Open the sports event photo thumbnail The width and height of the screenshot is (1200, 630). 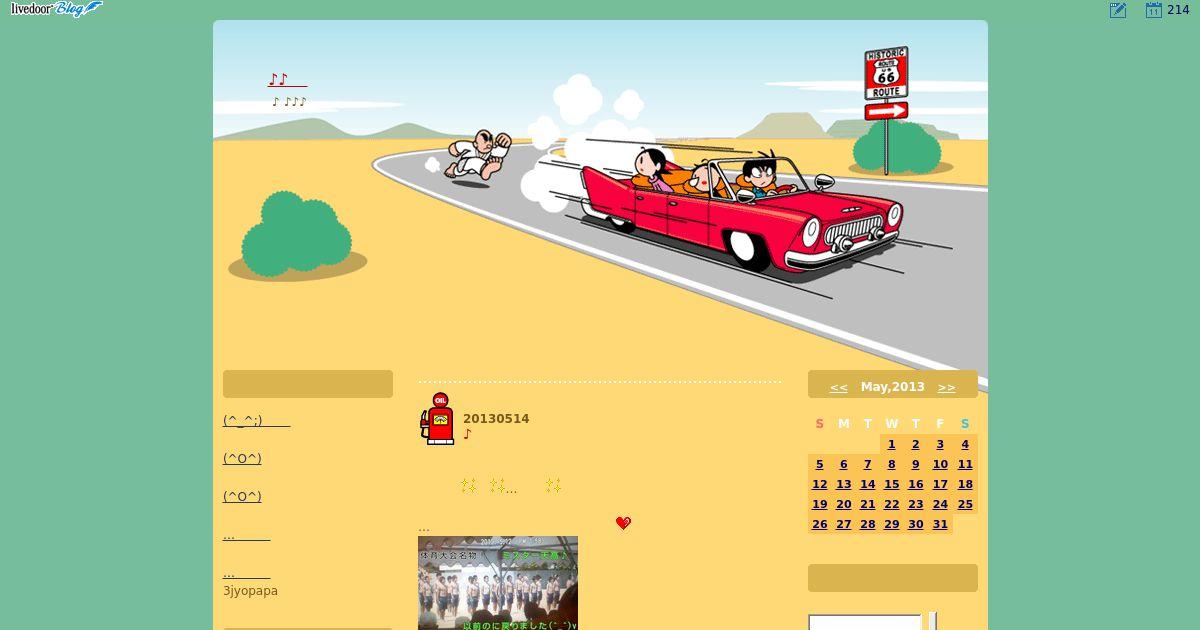point(498,583)
